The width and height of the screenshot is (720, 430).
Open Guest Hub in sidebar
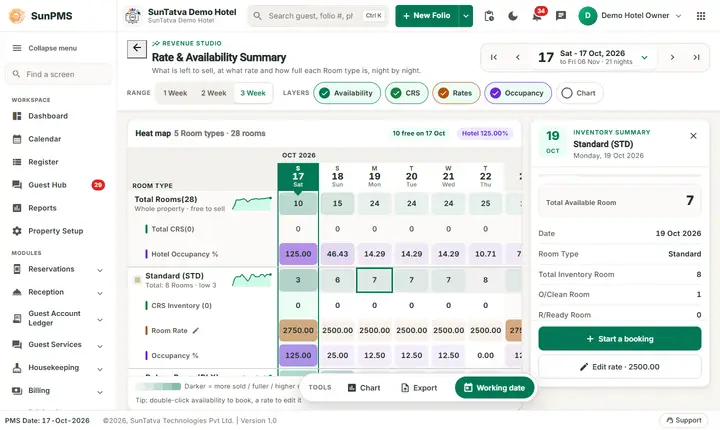point(58,185)
